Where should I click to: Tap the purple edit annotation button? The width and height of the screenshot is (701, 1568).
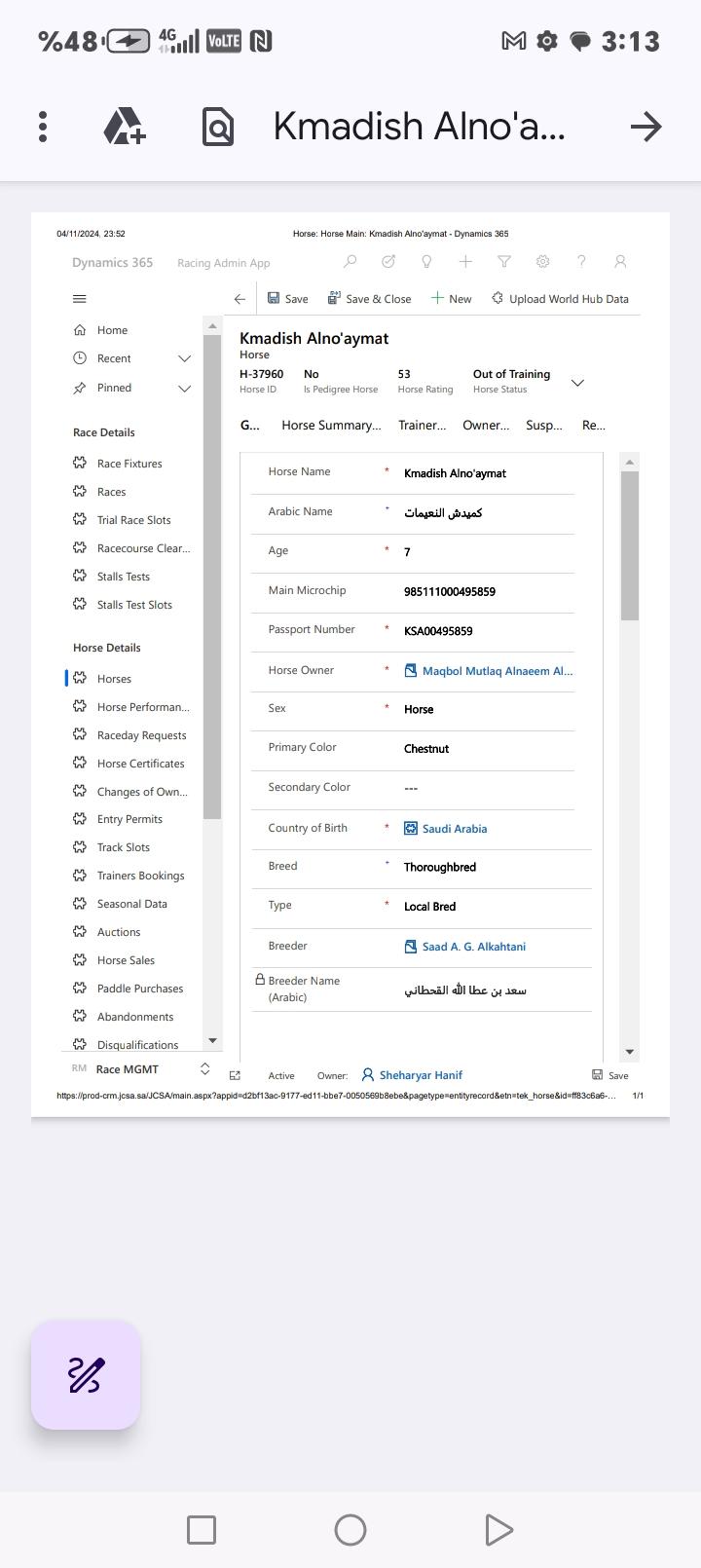tap(86, 1375)
